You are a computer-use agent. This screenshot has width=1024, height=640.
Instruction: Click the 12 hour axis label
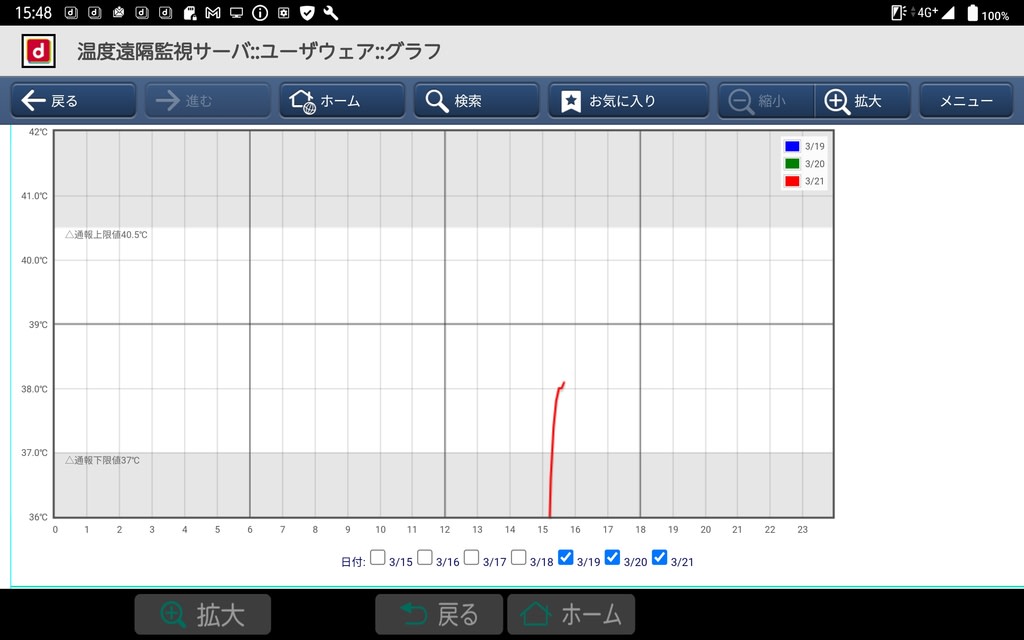point(445,530)
